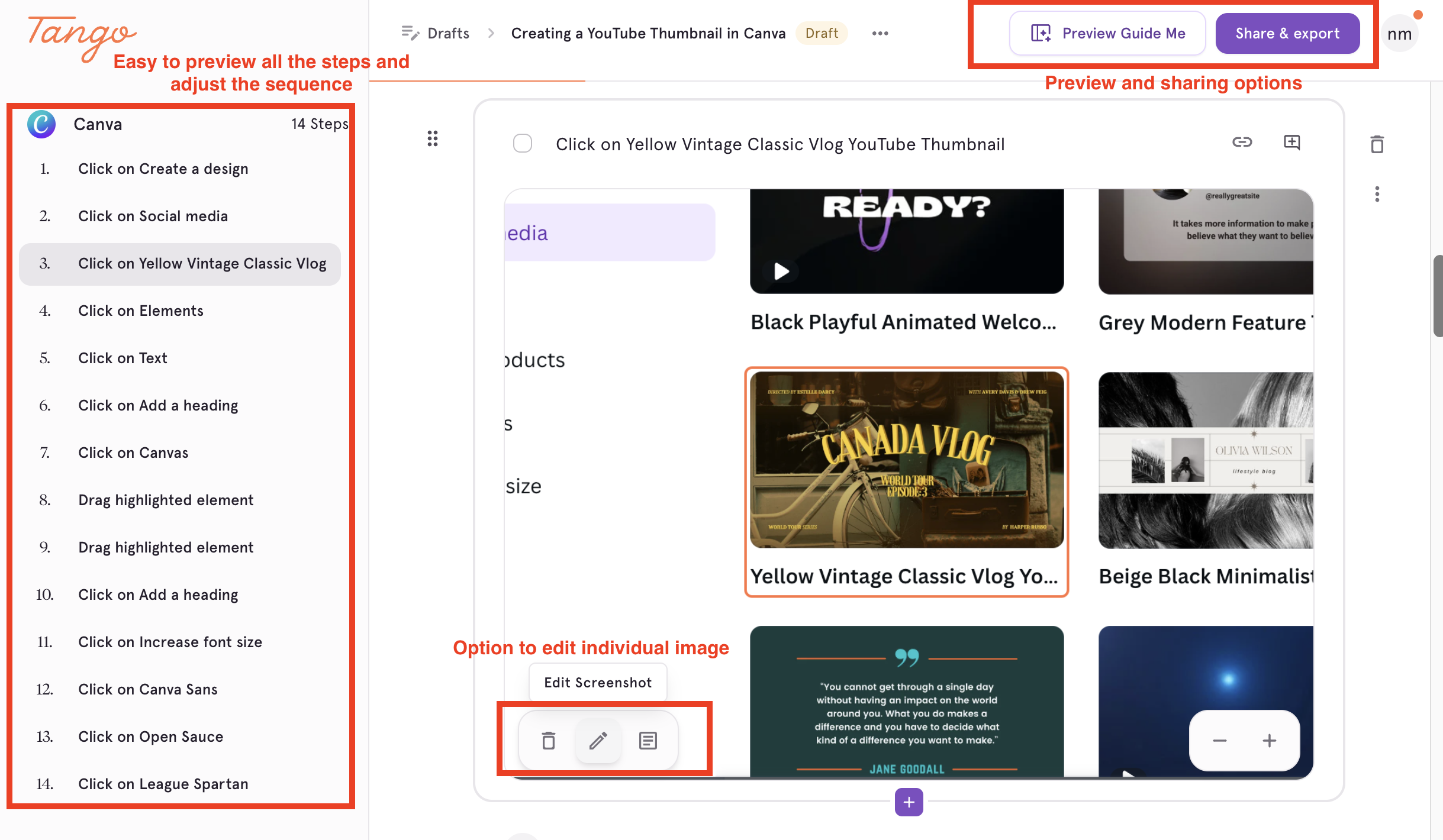This screenshot has height=840, width=1443.
Task: Click the delete screenshot icon
Action: point(548,740)
